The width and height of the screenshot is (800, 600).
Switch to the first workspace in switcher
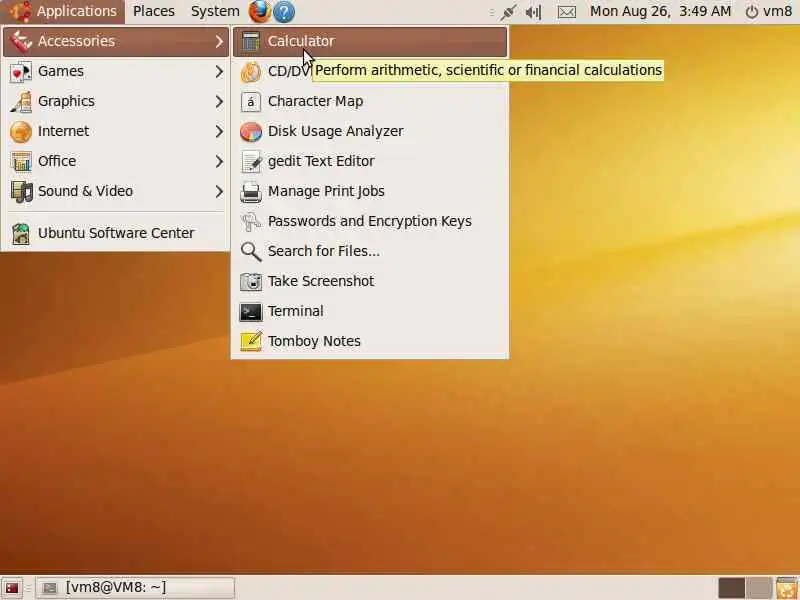[x=731, y=588]
